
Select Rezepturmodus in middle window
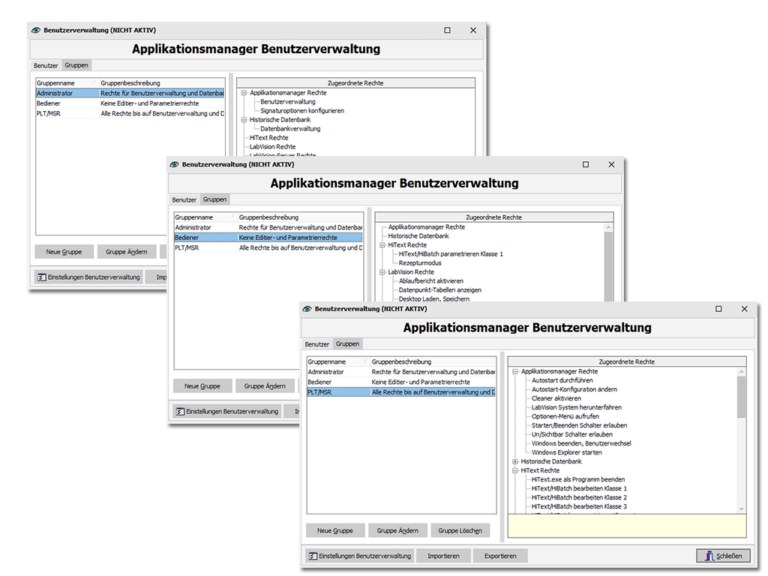click(x=420, y=263)
